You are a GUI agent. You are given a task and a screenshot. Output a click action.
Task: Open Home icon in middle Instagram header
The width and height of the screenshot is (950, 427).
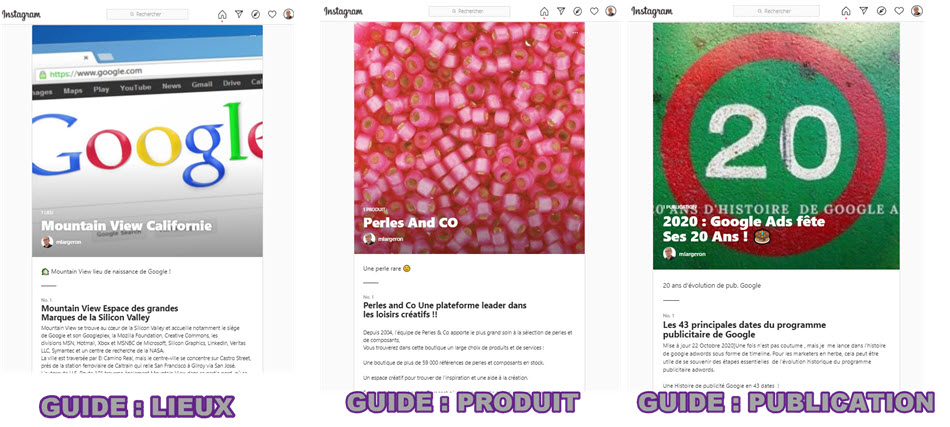click(x=544, y=12)
